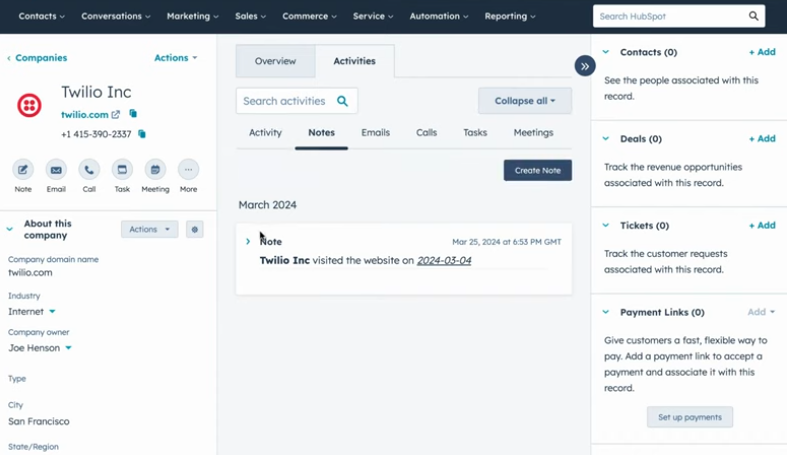Switch to the Meetings filter tab
787x455 pixels.
533,133
